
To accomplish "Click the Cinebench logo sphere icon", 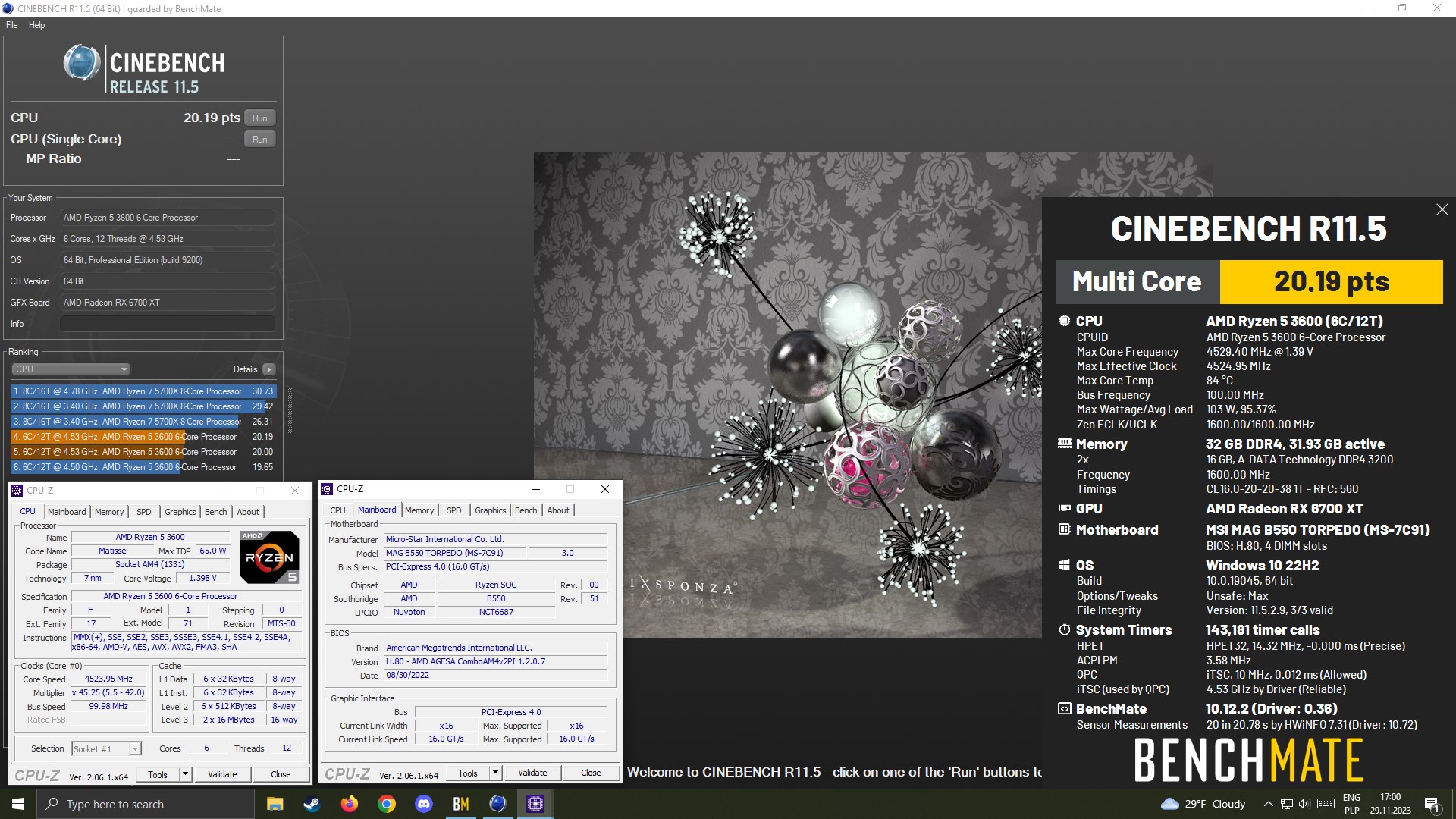I will (82, 63).
